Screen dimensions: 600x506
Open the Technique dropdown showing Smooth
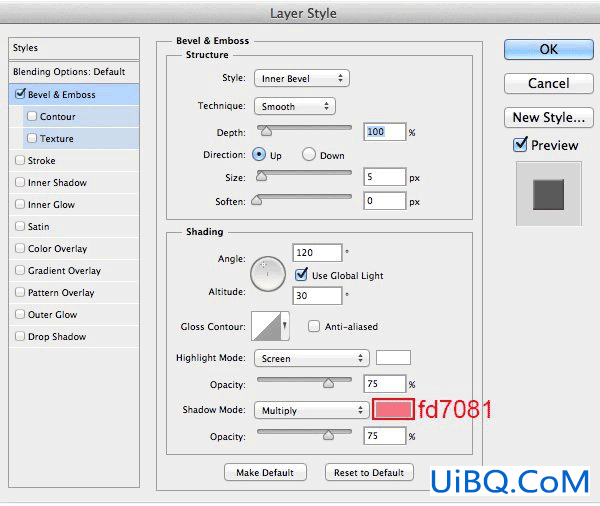[x=295, y=106]
